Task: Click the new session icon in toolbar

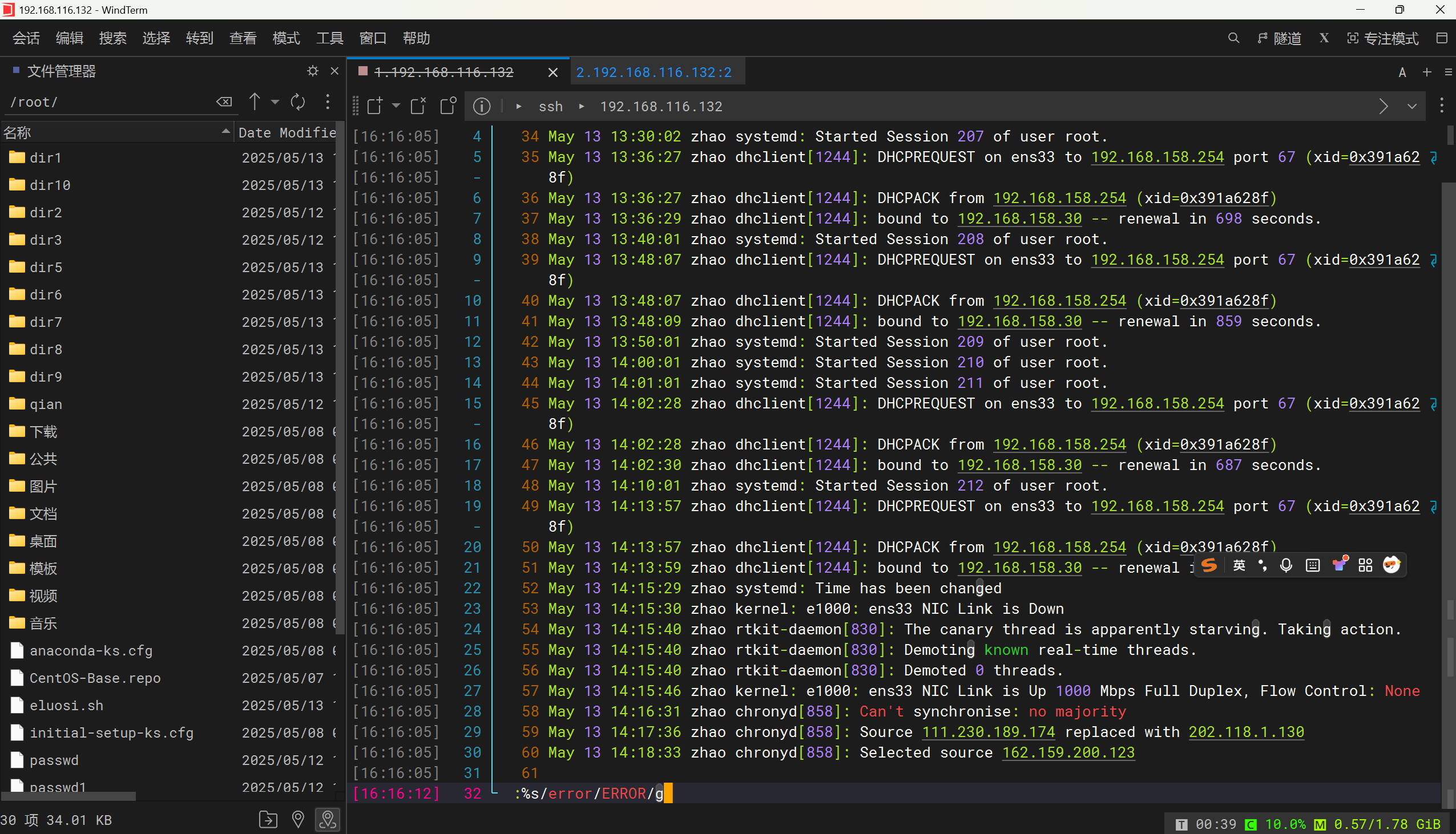Action: click(x=374, y=106)
